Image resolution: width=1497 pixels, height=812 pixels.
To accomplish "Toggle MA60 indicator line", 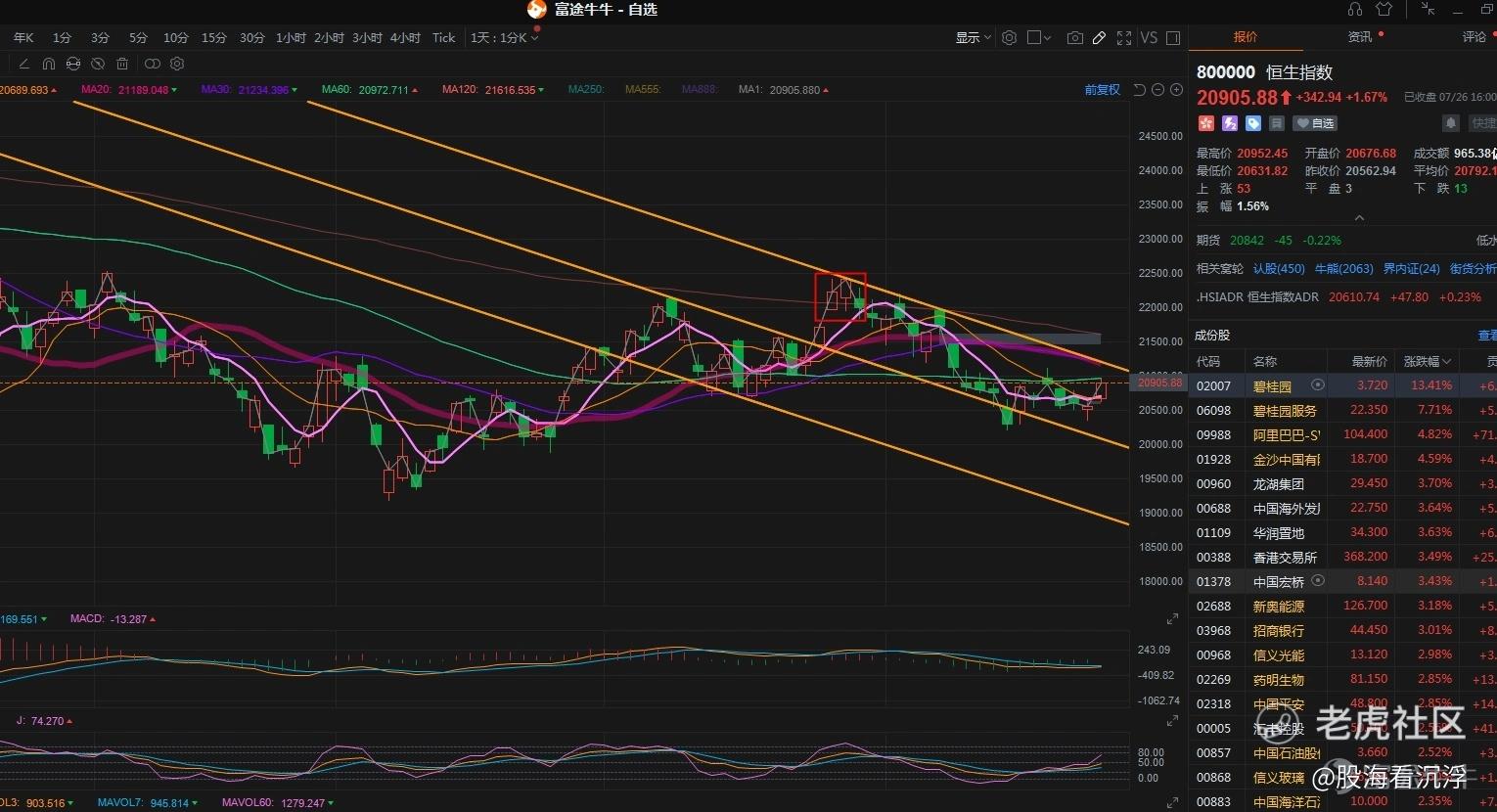I will point(370,90).
